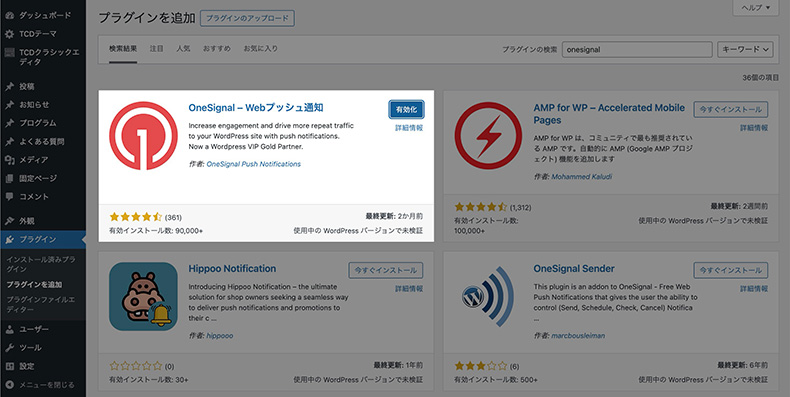Click author link marcbousleiman

(x=578, y=336)
